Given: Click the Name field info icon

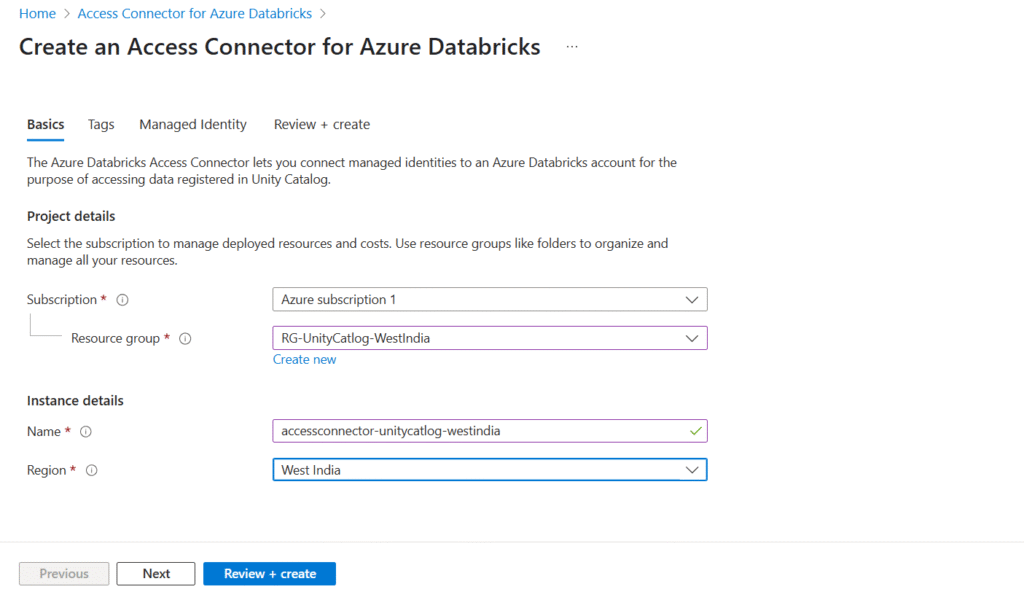Looking at the screenshot, I should pos(86,432).
